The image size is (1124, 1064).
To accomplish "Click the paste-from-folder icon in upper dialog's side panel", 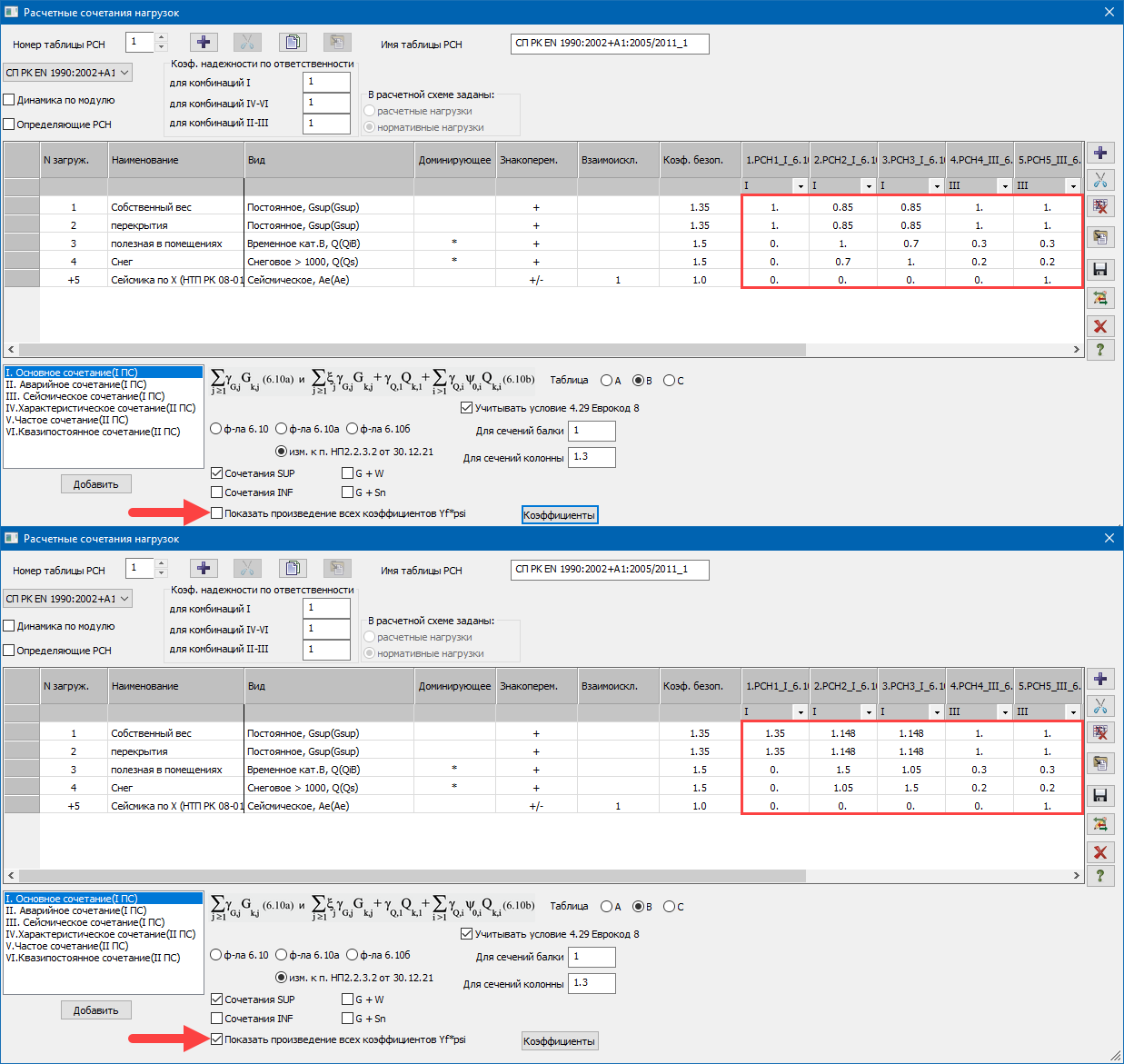I will coord(1100,237).
